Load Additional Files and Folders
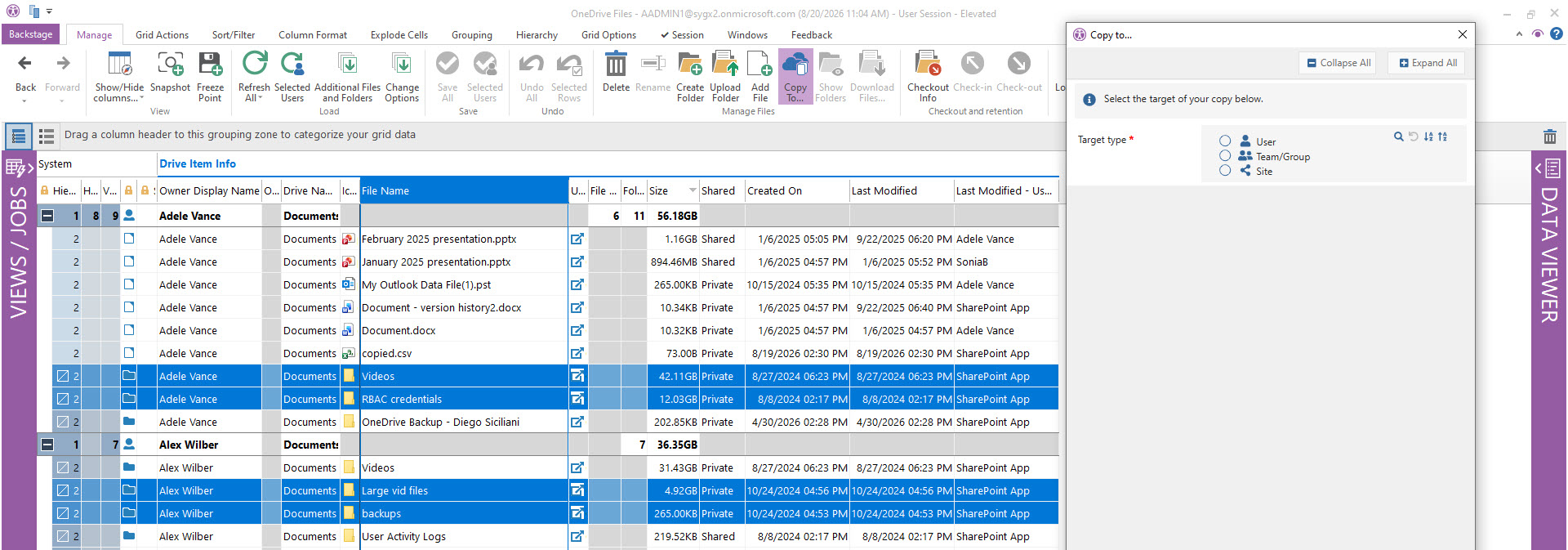The image size is (1568, 550). tap(347, 76)
